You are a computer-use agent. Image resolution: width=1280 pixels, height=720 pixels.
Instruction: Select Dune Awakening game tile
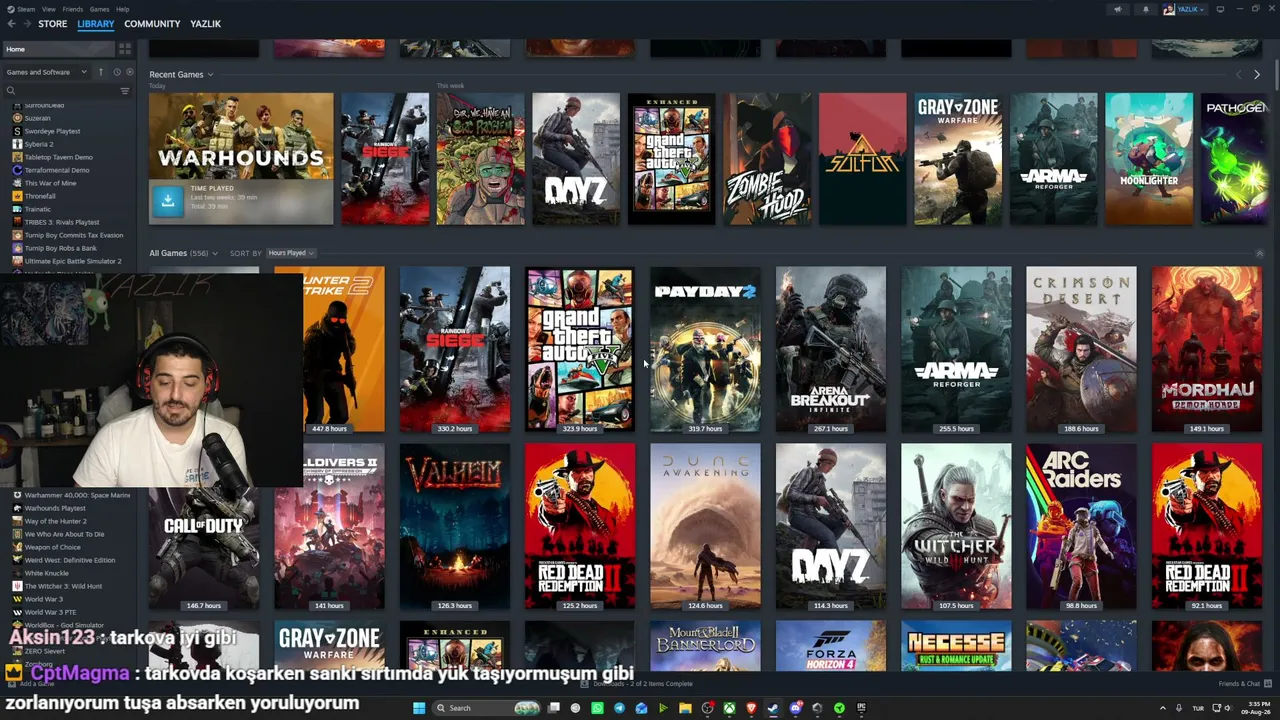tap(705, 527)
